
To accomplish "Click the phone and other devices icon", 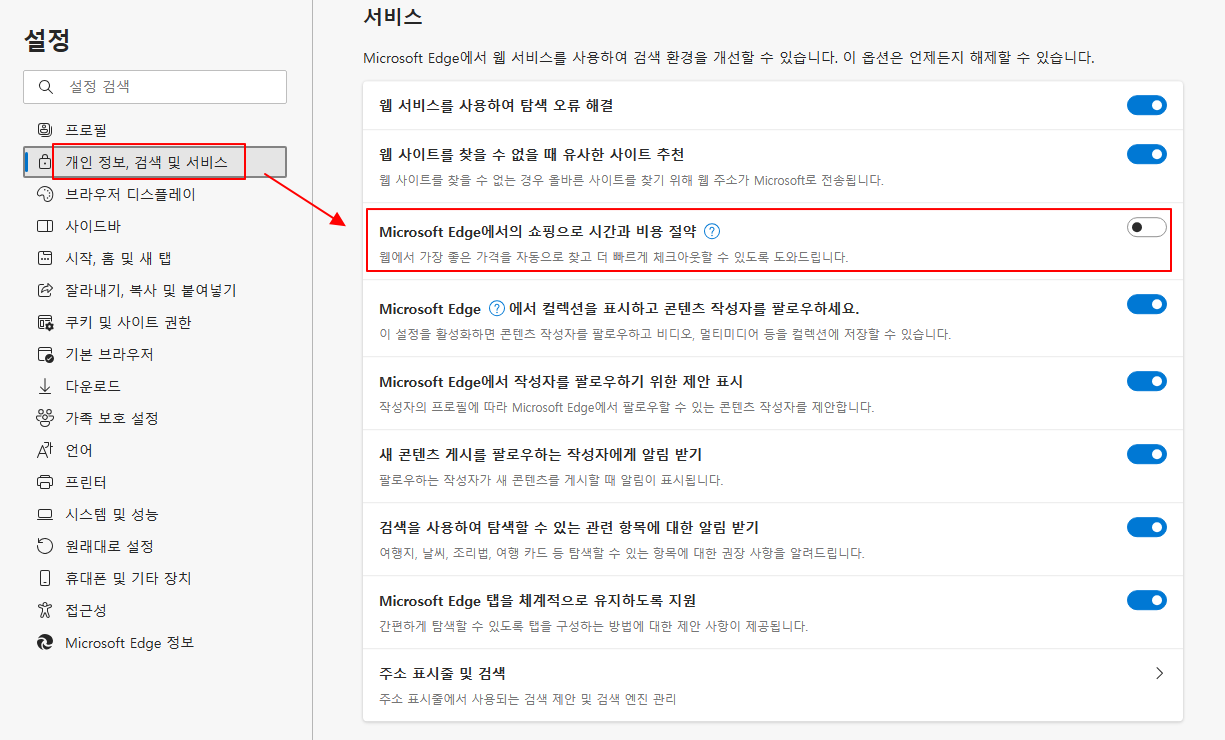I will [44, 578].
